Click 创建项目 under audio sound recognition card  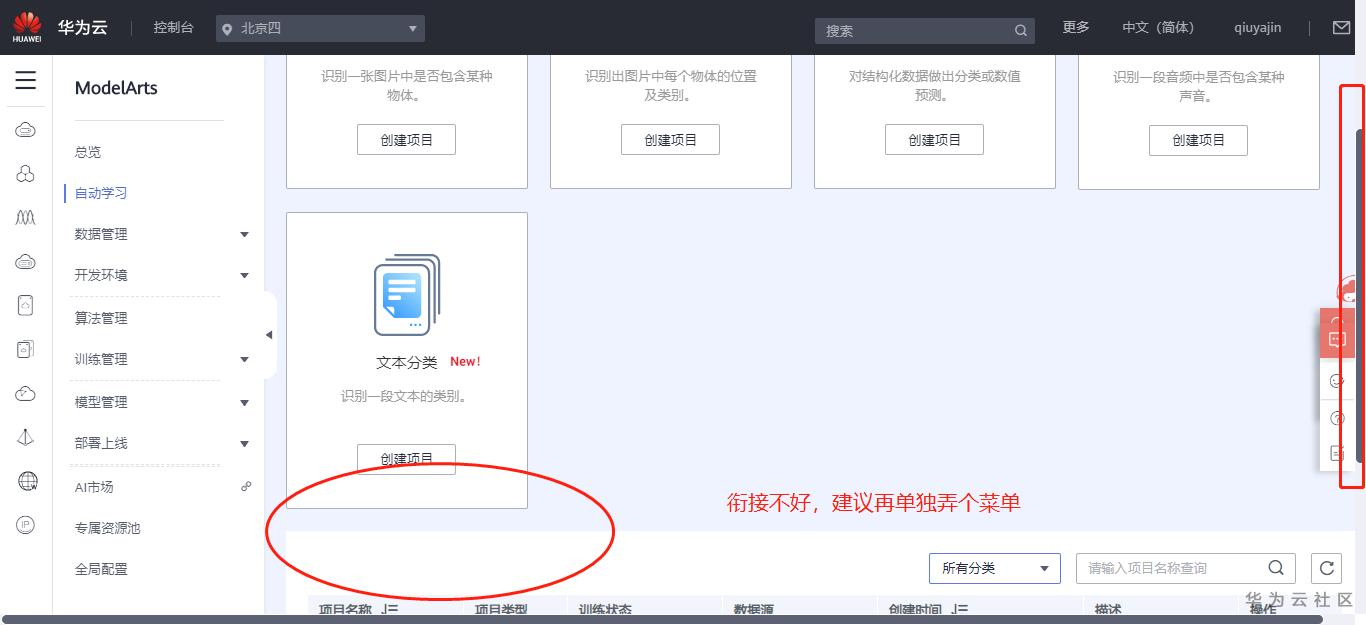click(1198, 140)
